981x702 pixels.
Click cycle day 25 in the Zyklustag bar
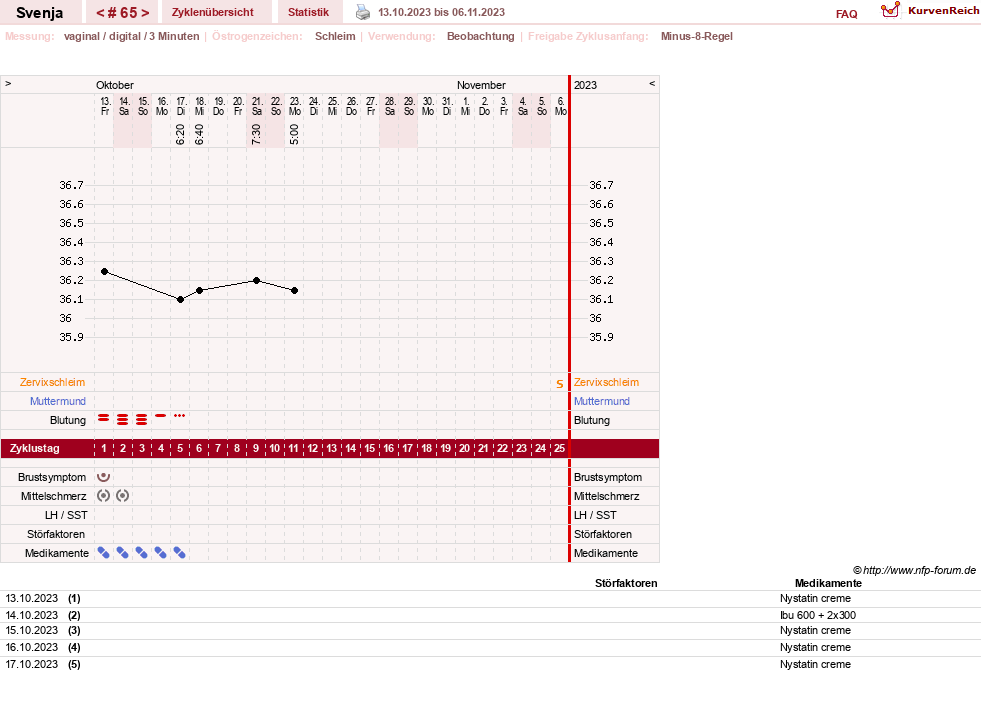559,448
